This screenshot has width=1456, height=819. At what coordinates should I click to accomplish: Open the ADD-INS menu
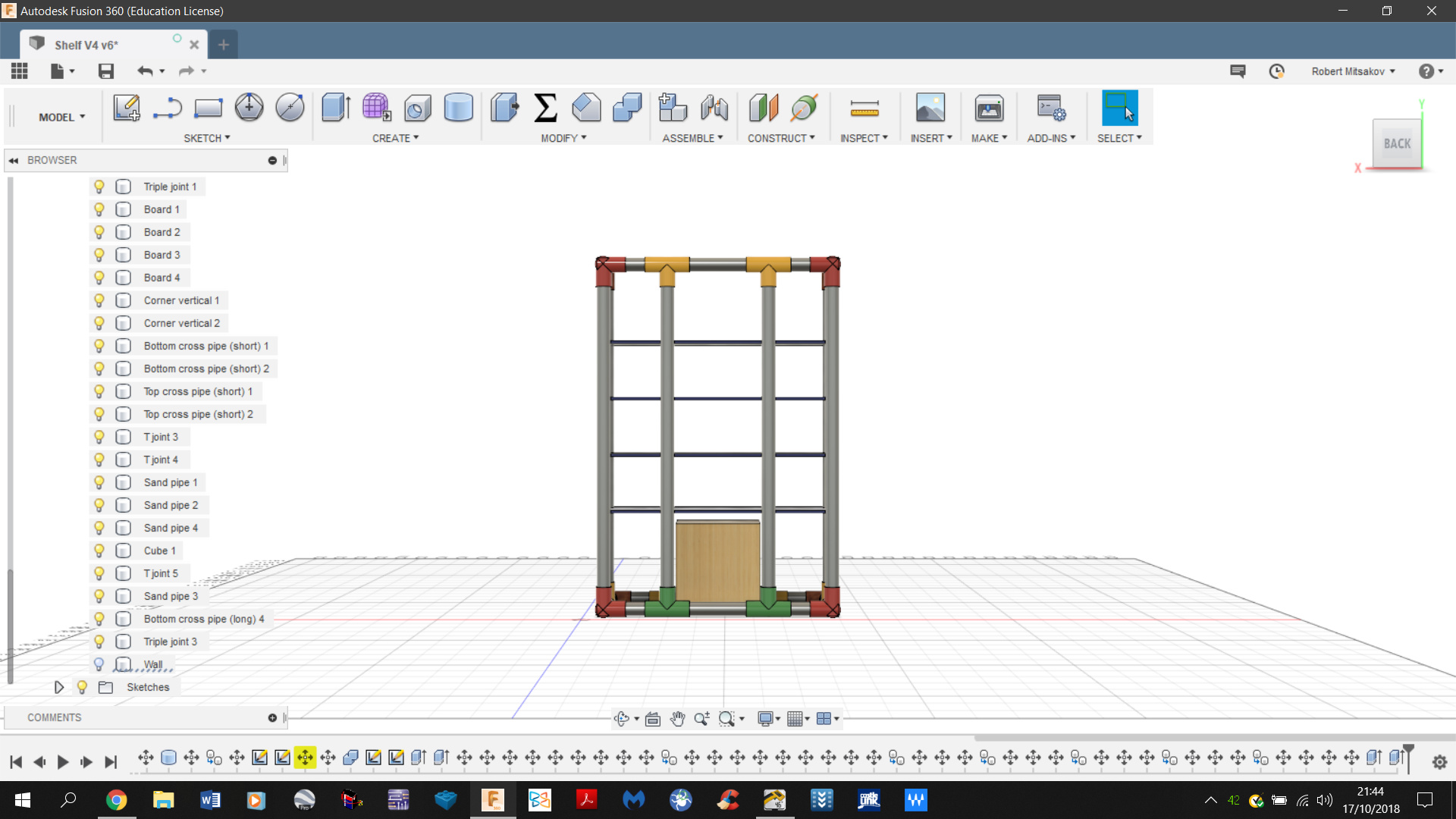1051,138
